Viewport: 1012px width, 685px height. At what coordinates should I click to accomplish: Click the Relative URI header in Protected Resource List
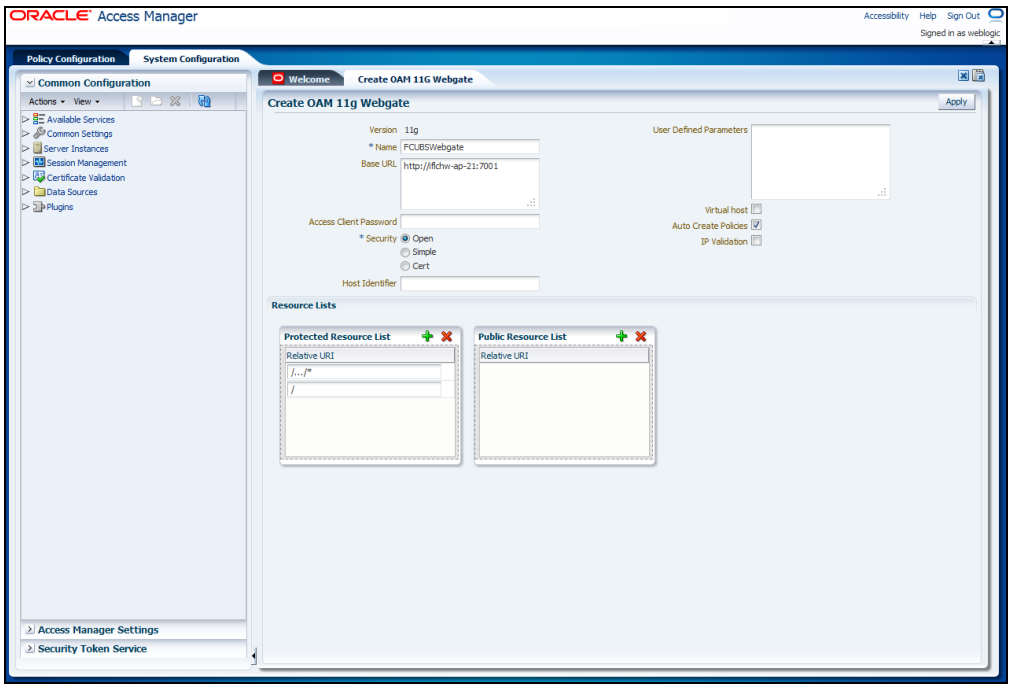[370, 356]
